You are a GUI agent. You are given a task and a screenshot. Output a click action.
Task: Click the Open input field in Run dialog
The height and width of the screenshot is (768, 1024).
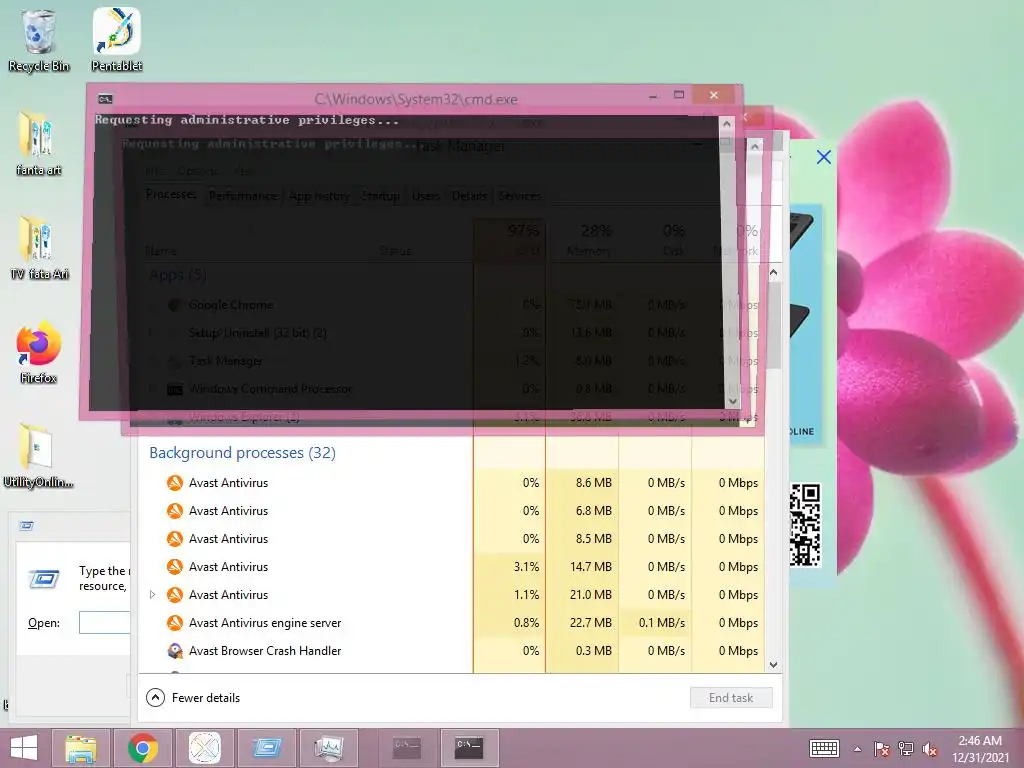coord(104,622)
